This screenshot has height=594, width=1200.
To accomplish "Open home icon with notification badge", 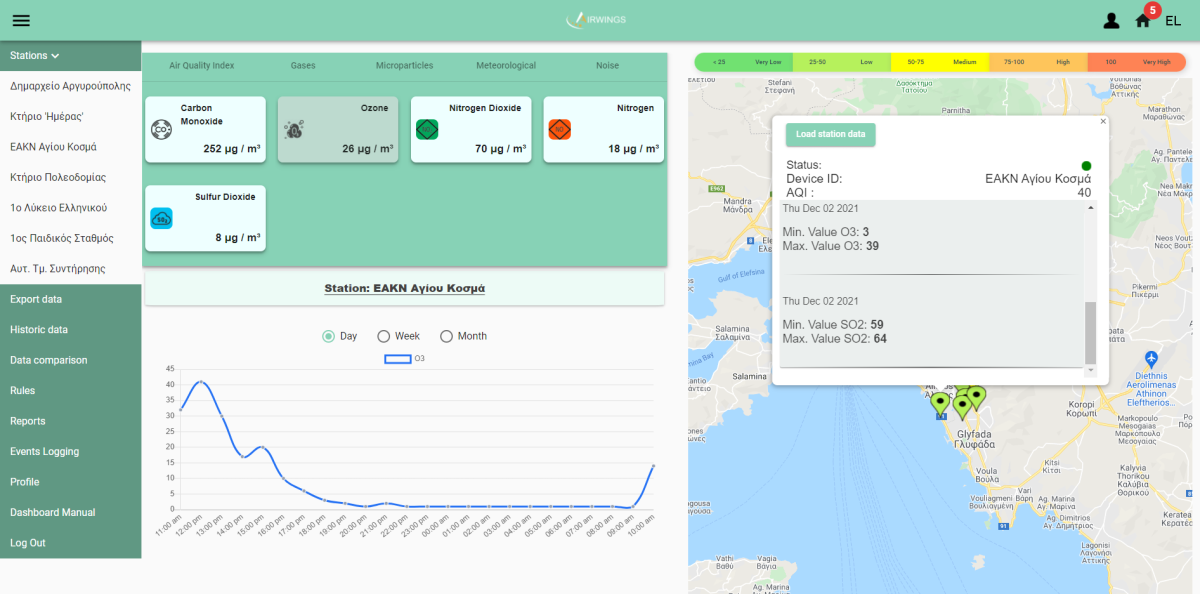I will point(1143,20).
